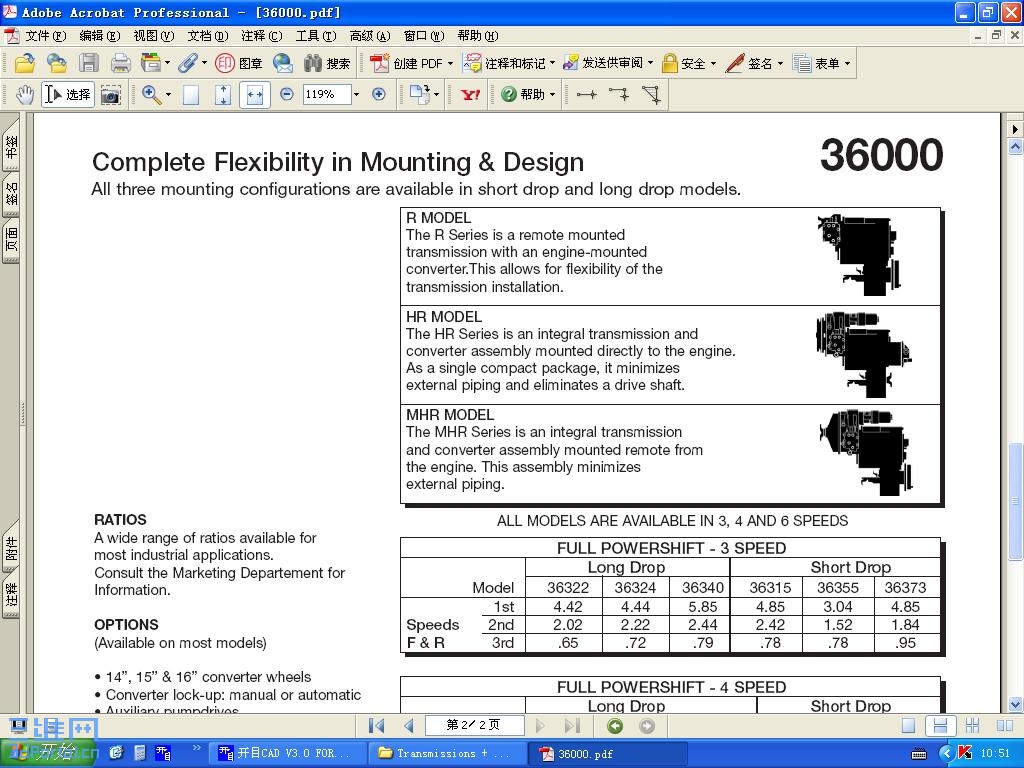Switch to continuous facing layout
This screenshot has height=768, width=1024.
click(x=972, y=726)
